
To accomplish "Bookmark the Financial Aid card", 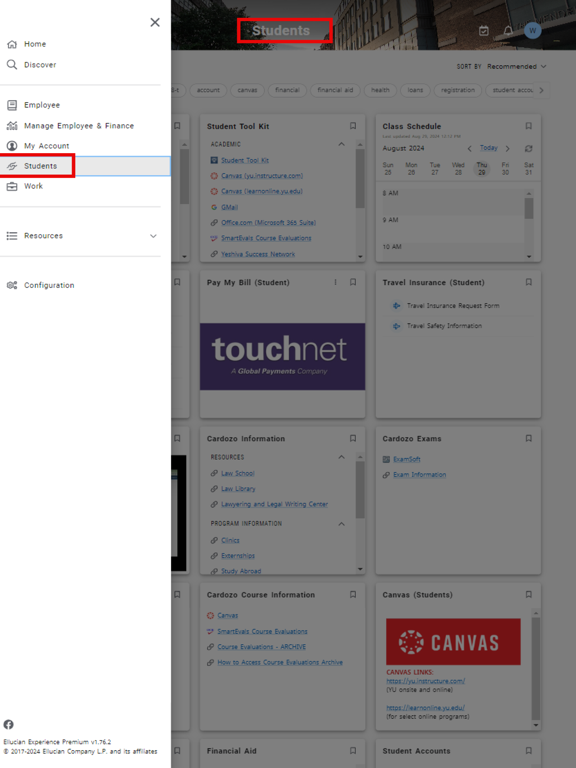I will 353,750.
